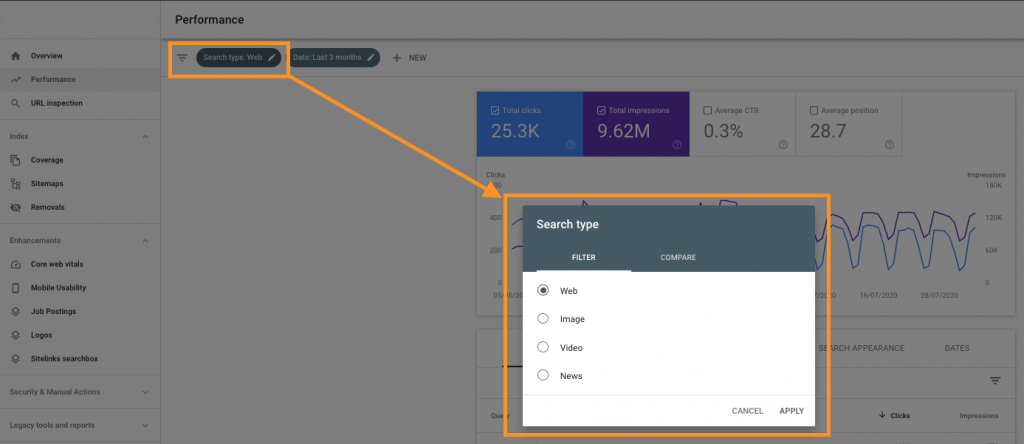
Task: Click the Performance page title
Action: (209, 20)
